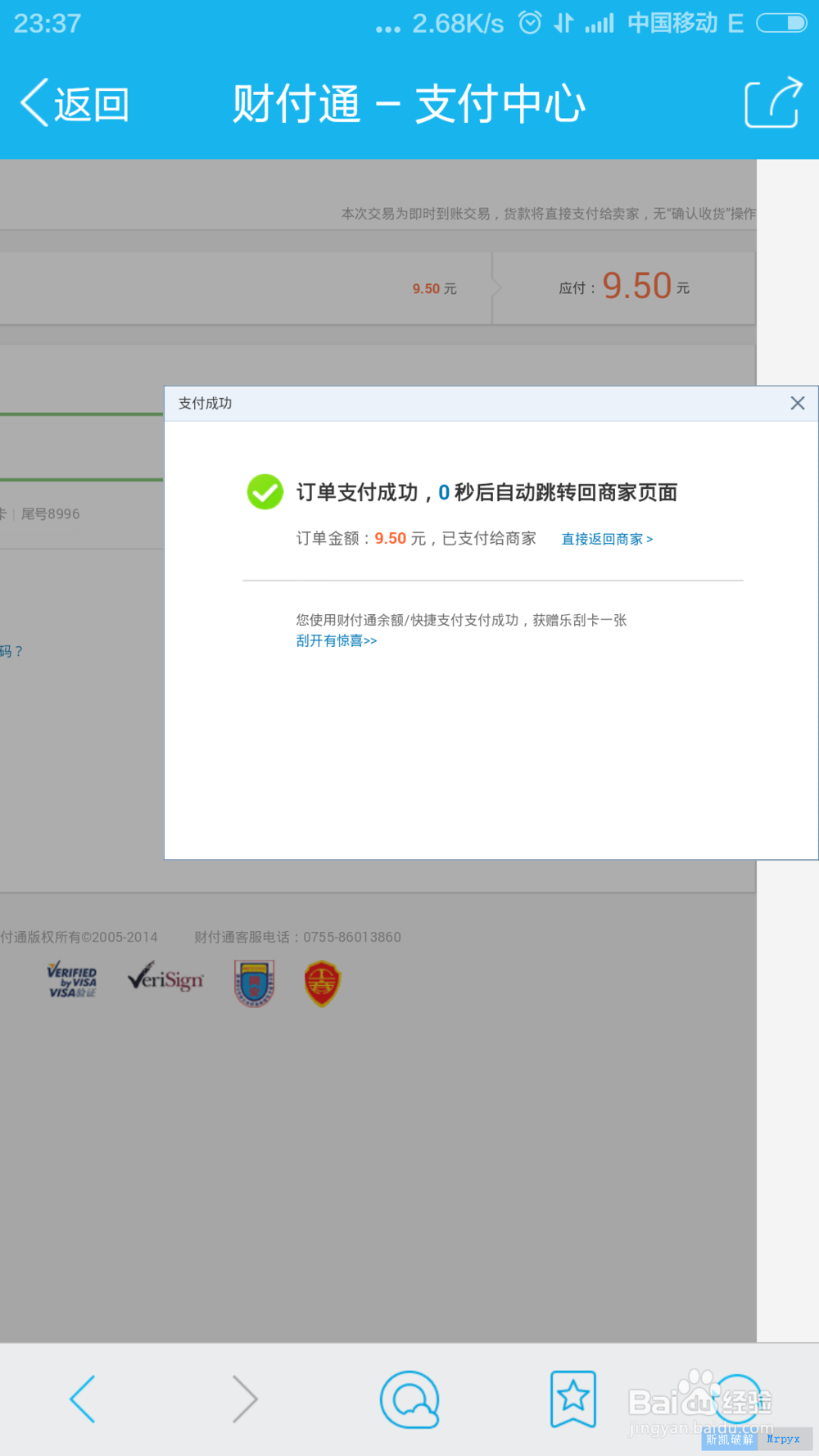Tap the battery indicator in status bar

781,23
